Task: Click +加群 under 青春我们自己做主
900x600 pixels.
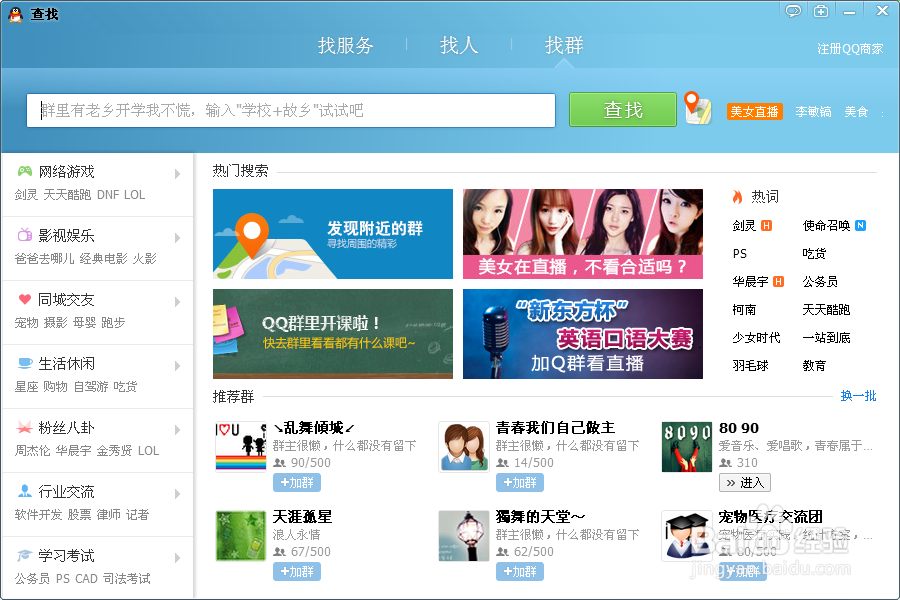Action: click(x=519, y=483)
